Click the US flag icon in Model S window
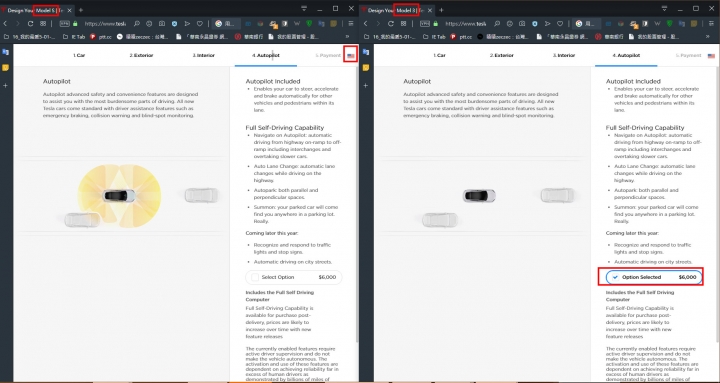This screenshot has height=383, width=720. [351, 56]
